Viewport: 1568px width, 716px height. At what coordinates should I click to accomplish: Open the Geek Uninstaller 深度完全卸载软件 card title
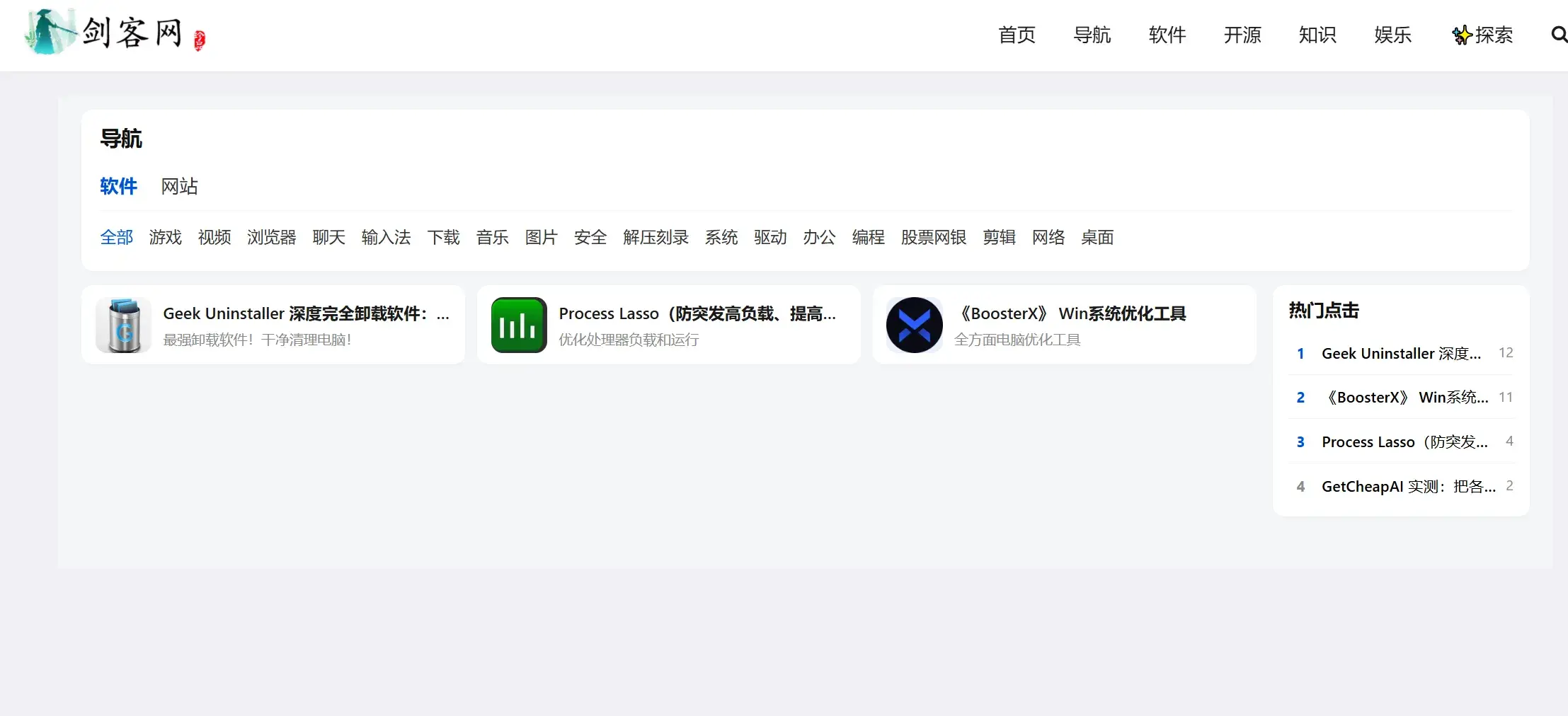307,313
